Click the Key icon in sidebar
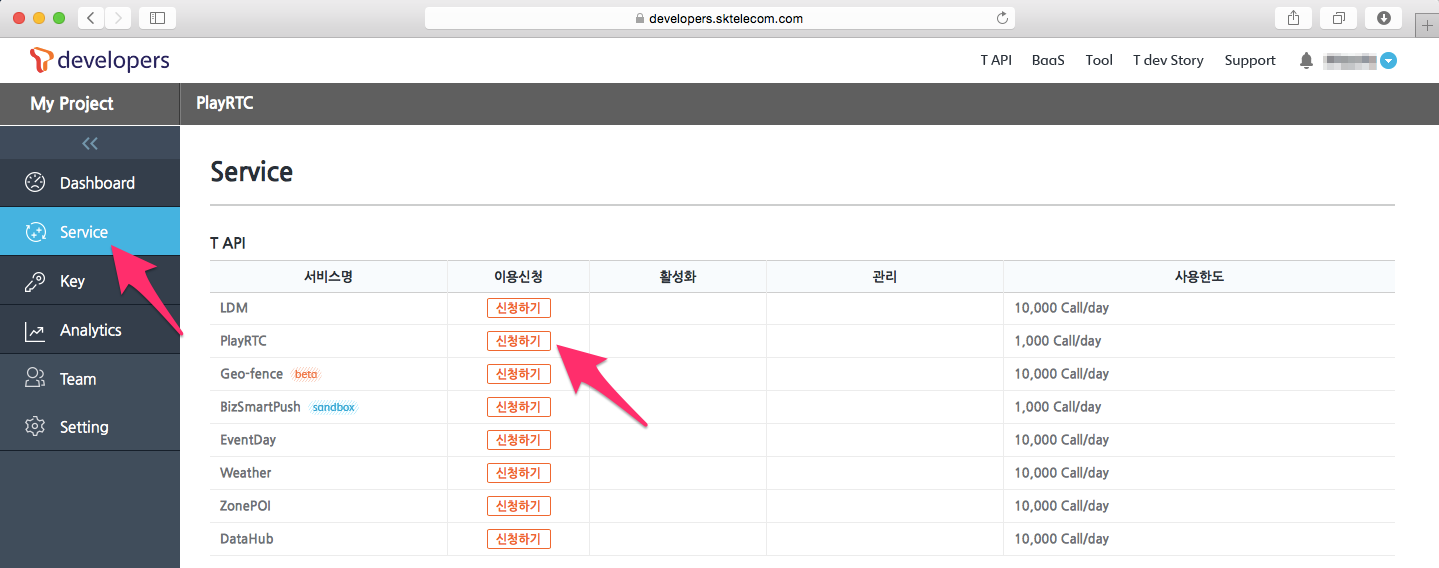The width and height of the screenshot is (1439, 568). coord(35,281)
